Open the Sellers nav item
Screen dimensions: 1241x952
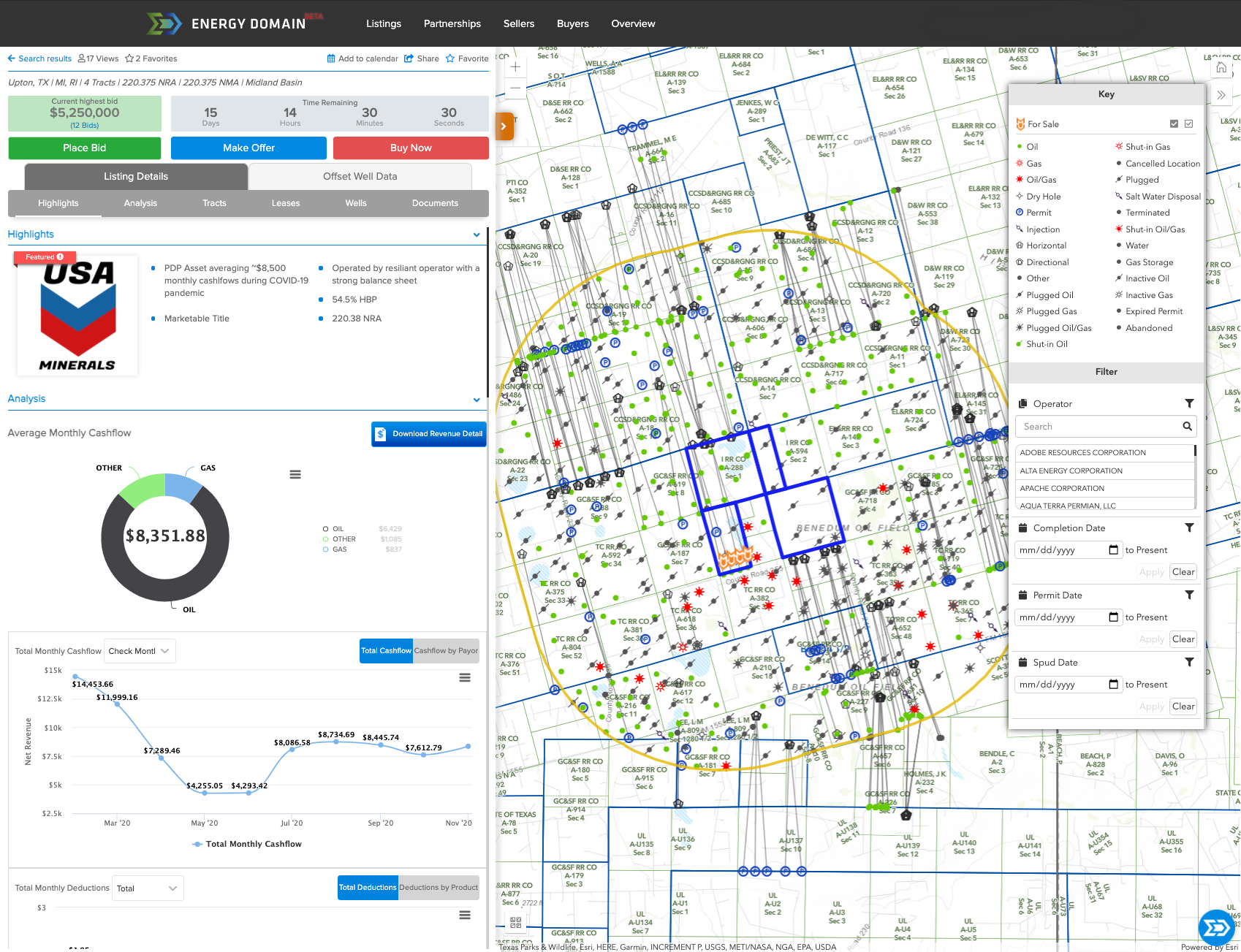519,23
